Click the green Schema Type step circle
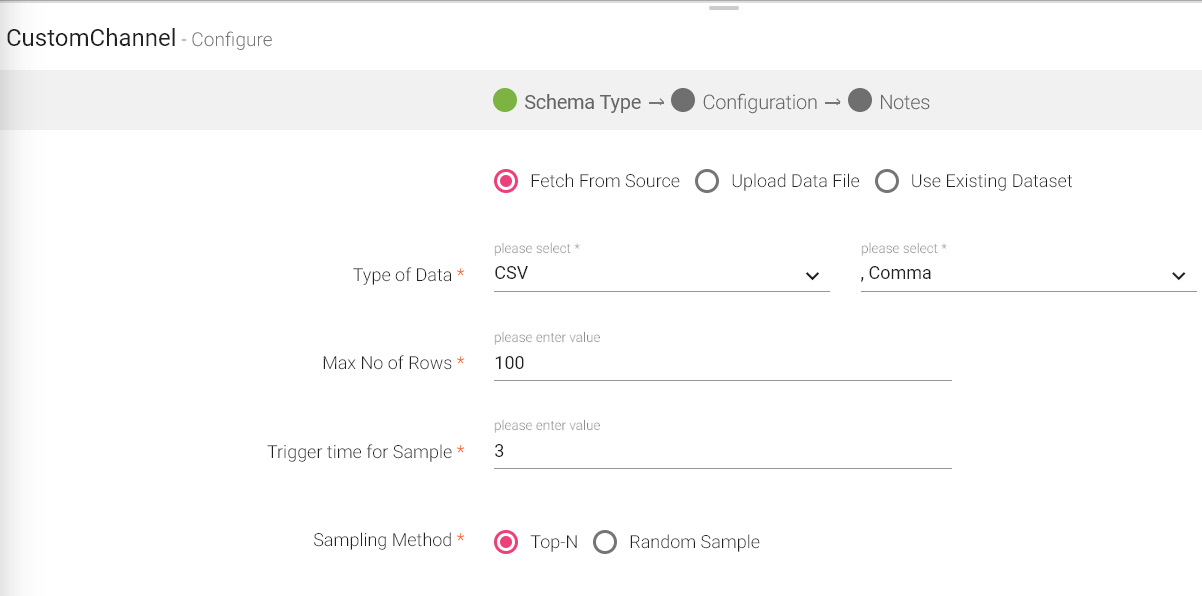 pos(505,101)
